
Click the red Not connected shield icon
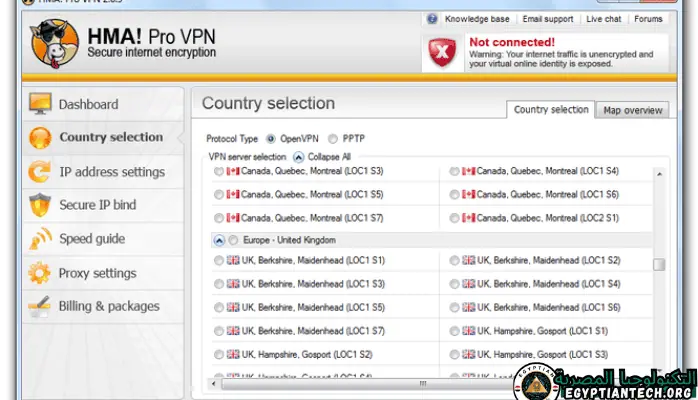tap(439, 55)
